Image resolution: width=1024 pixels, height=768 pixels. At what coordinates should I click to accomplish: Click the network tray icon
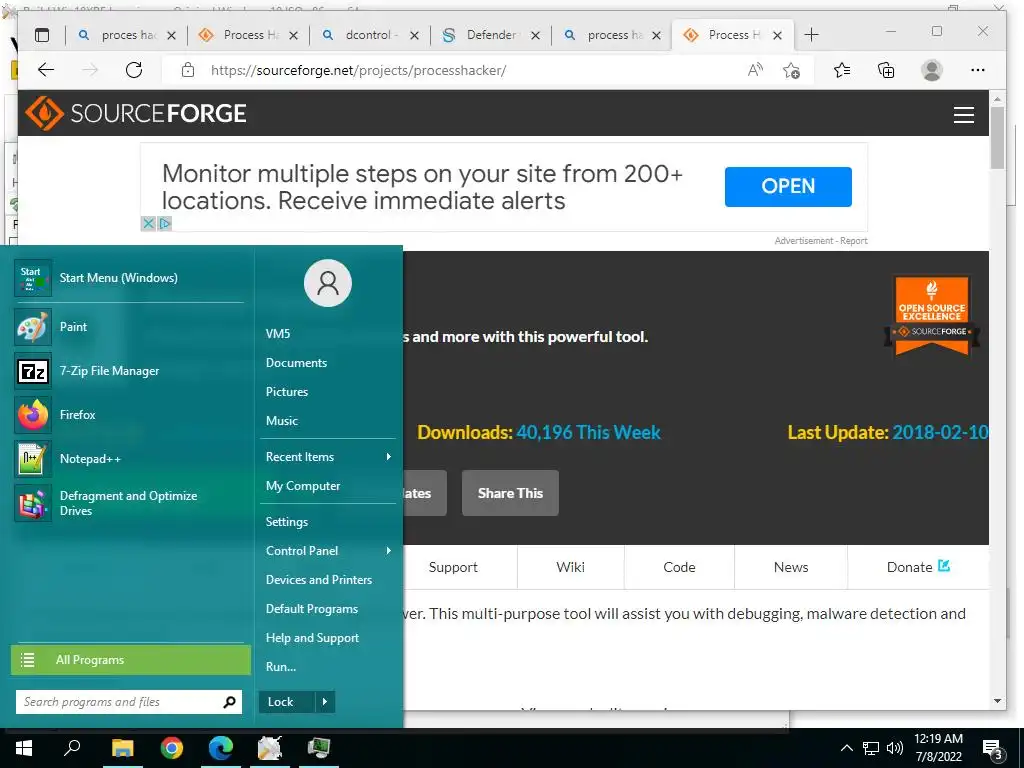(x=871, y=748)
